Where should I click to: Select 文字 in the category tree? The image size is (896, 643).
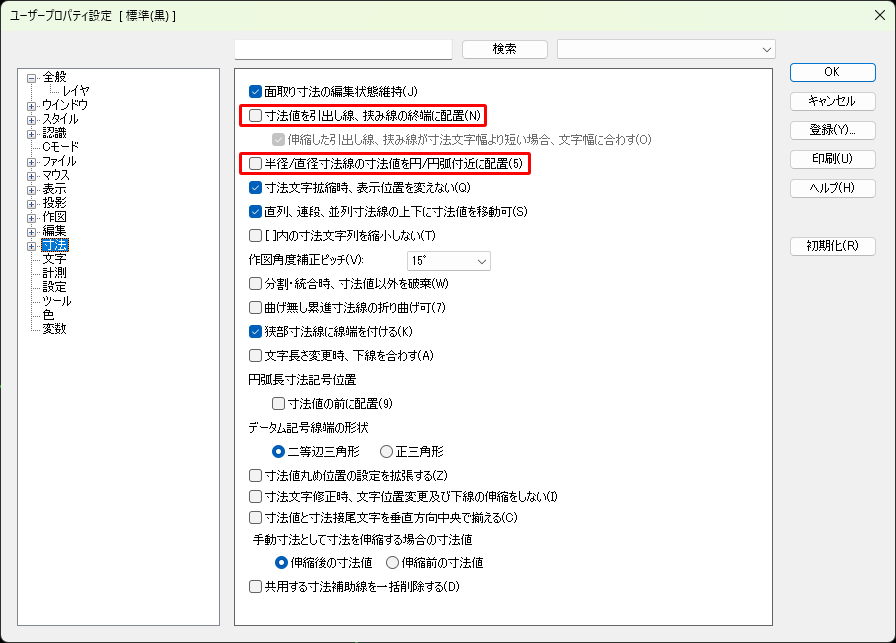55,259
